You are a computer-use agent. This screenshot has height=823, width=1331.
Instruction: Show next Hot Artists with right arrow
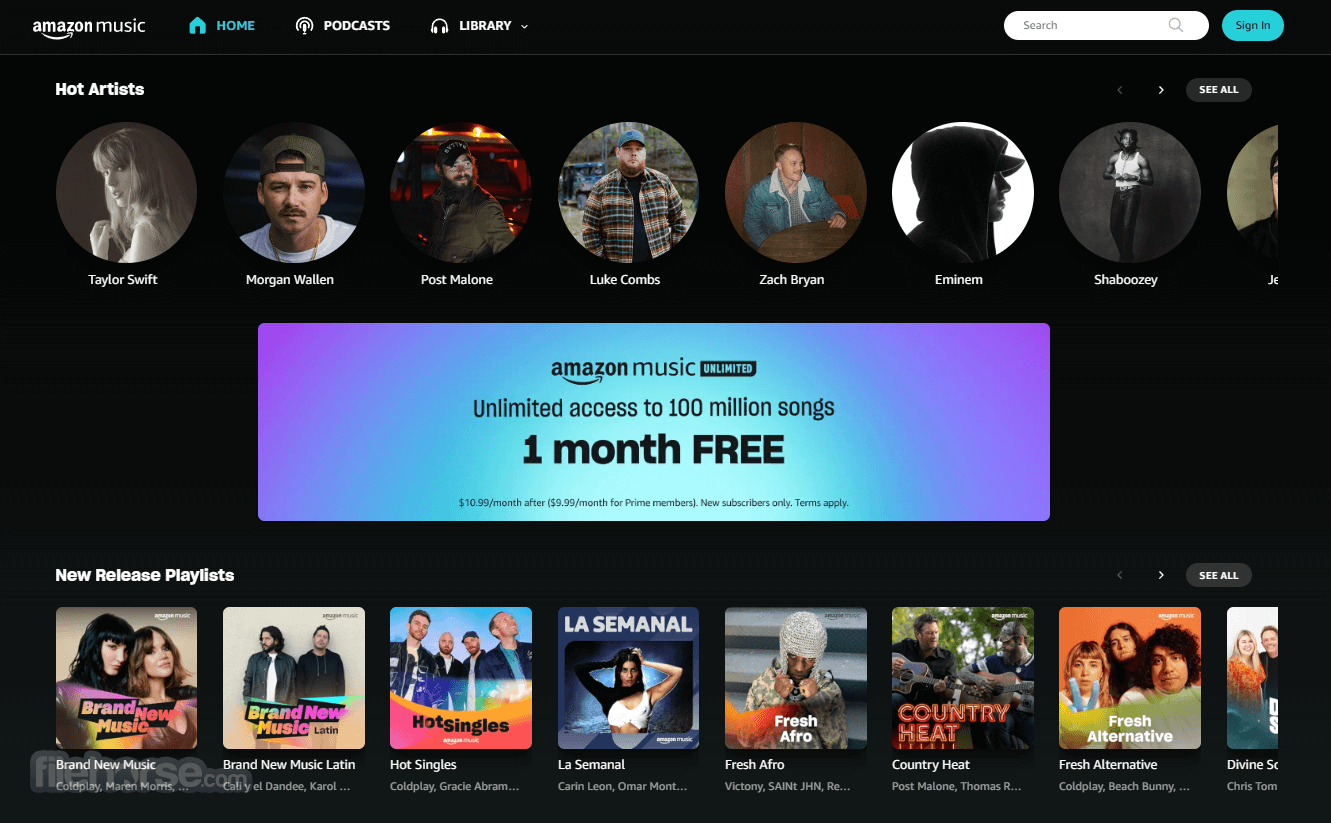click(x=1161, y=90)
